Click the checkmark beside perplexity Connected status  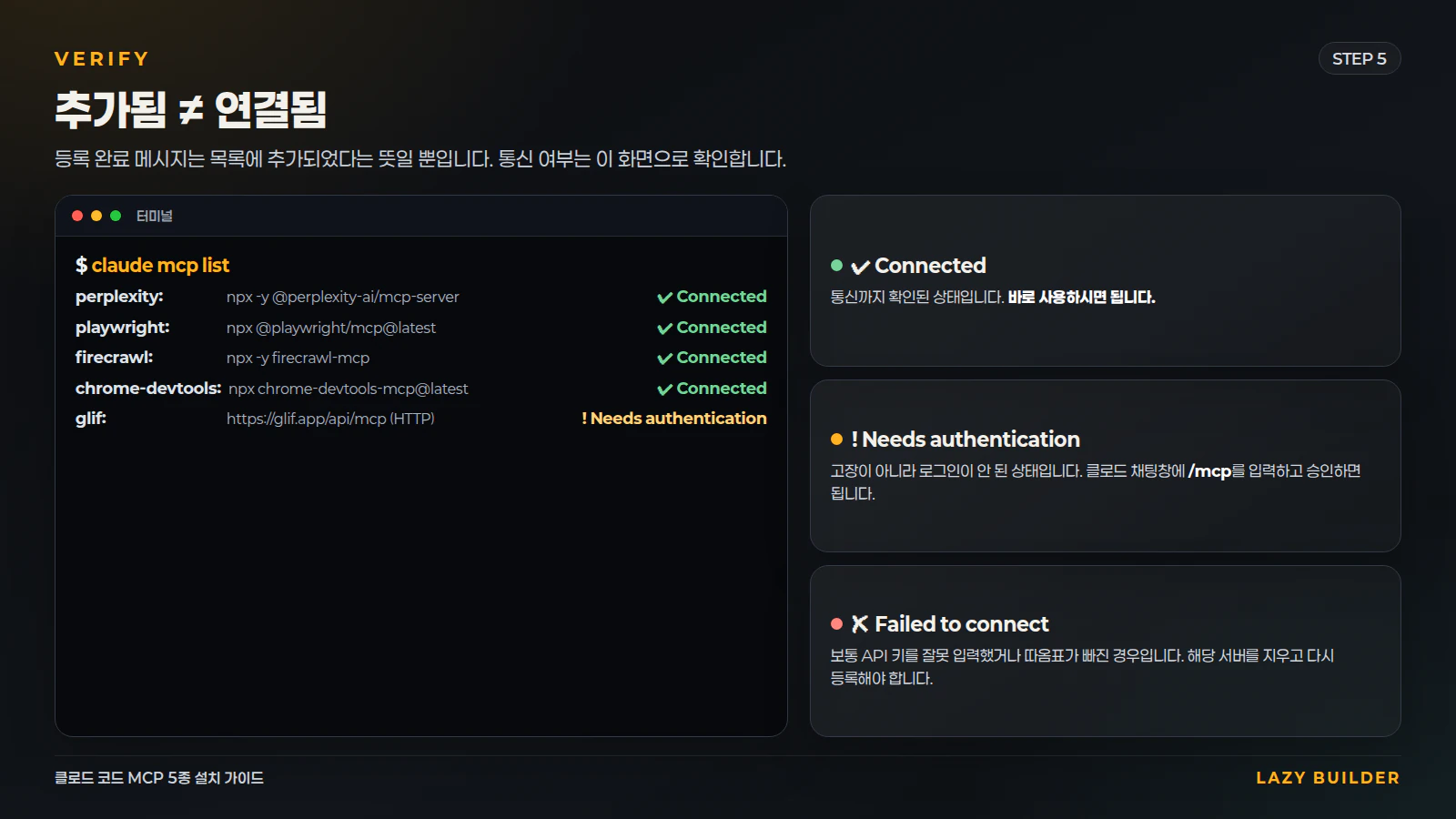click(x=665, y=298)
